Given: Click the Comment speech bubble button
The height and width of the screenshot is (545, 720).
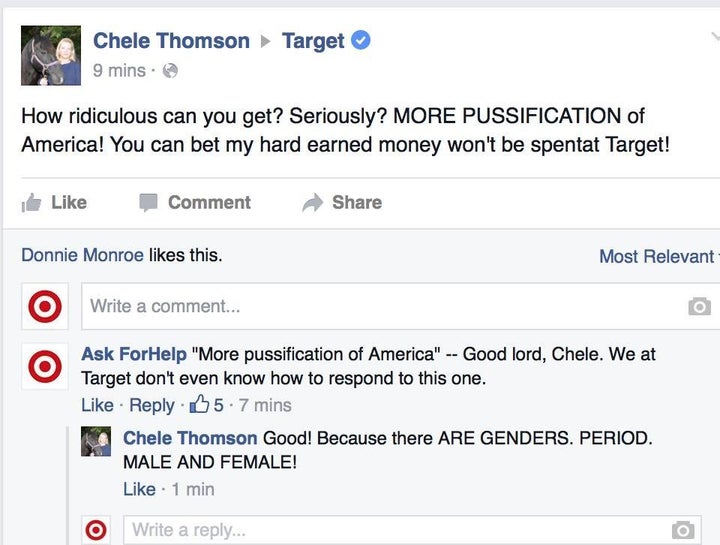Looking at the screenshot, I should tap(195, 202).
